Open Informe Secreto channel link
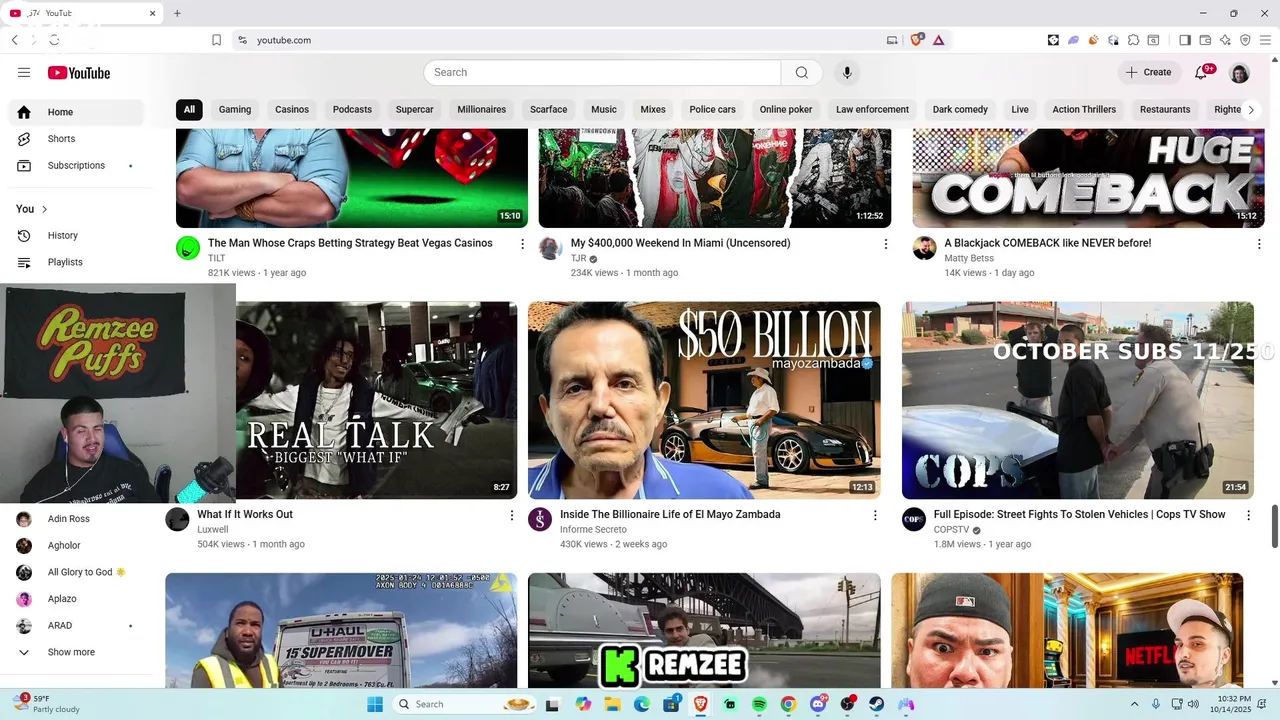 pos(593,530)
